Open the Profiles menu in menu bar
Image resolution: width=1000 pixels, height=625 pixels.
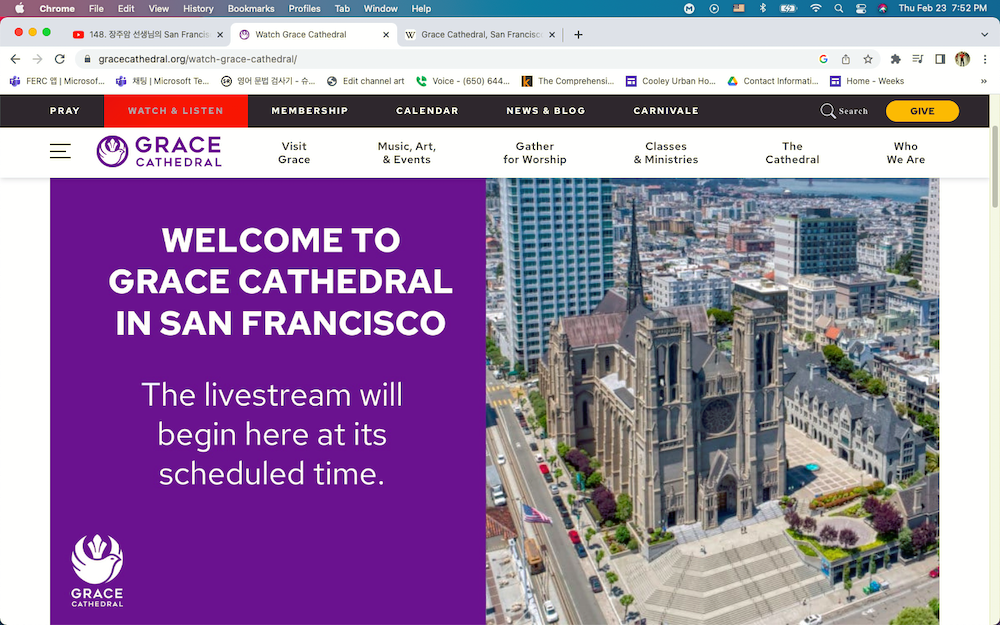click(x=304, y=8)
